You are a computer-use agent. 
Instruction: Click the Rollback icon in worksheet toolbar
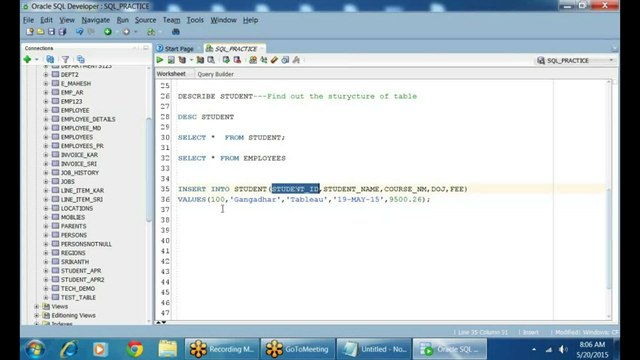point(237,60)
